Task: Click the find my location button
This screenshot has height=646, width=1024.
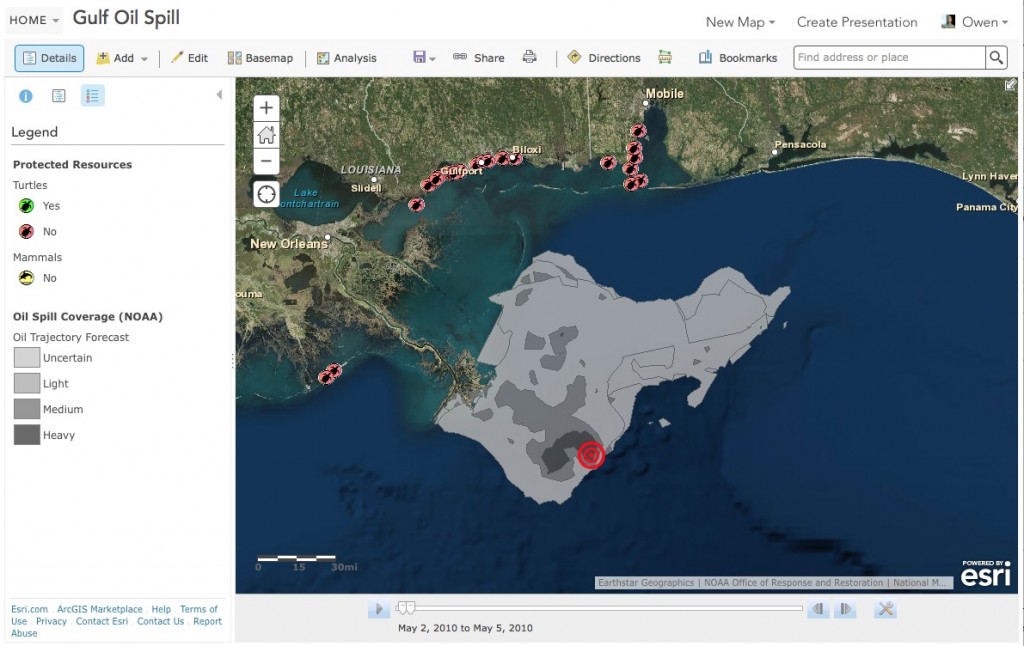Action: point(266,194)
